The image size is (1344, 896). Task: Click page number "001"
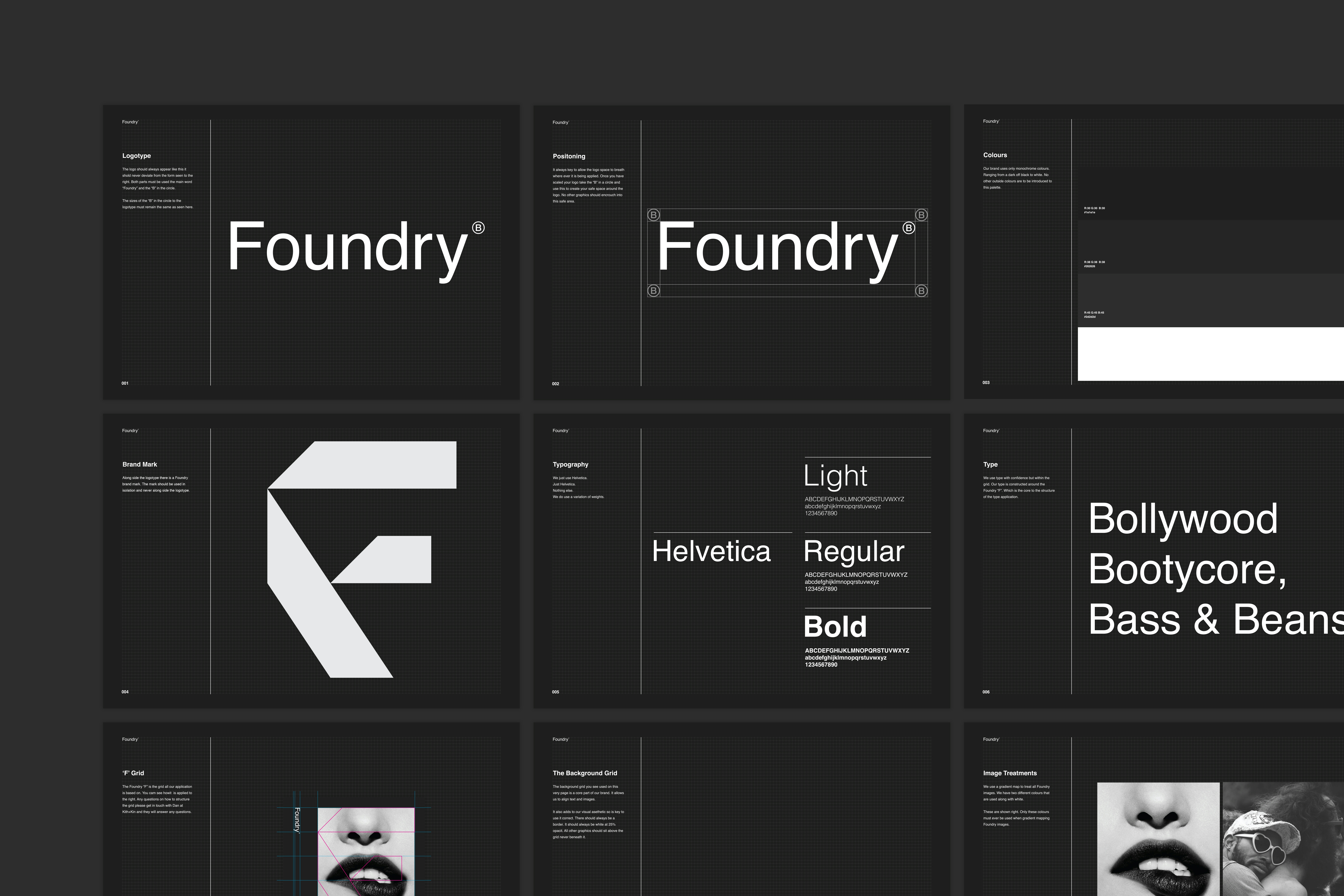pyautogui.click(x=125, y=383)
